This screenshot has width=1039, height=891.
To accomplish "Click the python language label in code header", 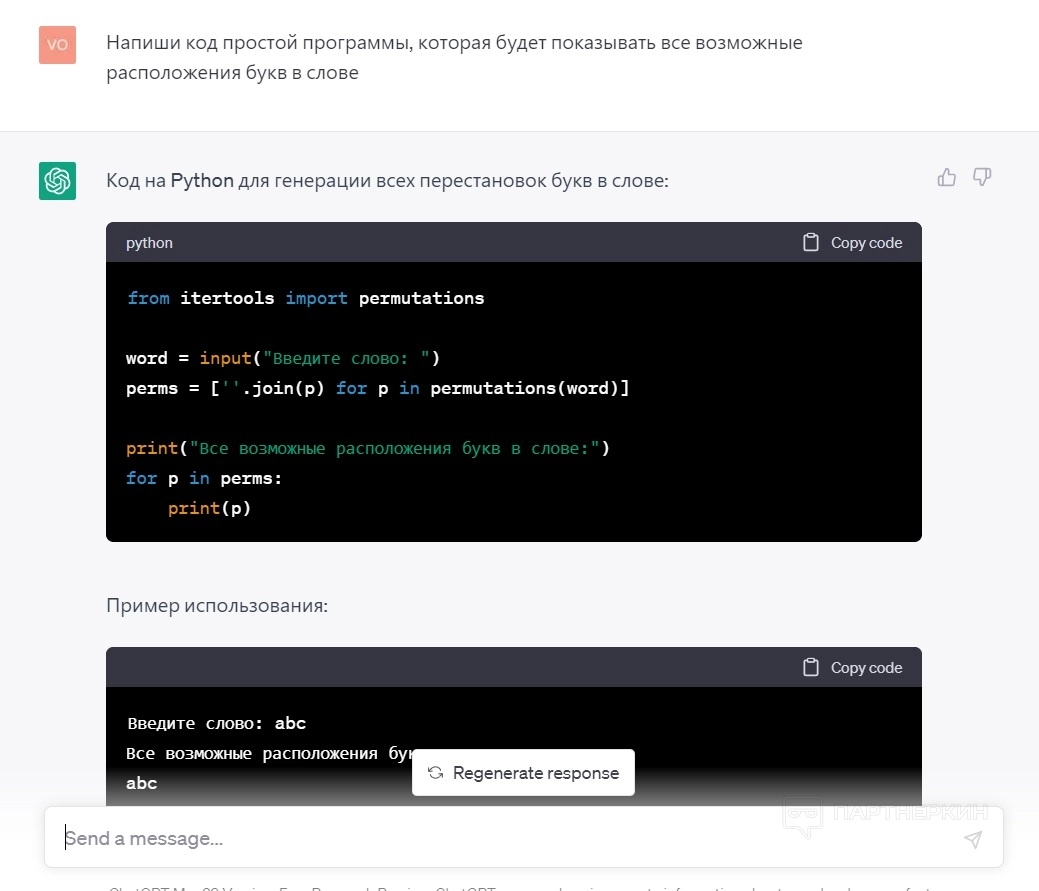I will (x=149, y=243).
